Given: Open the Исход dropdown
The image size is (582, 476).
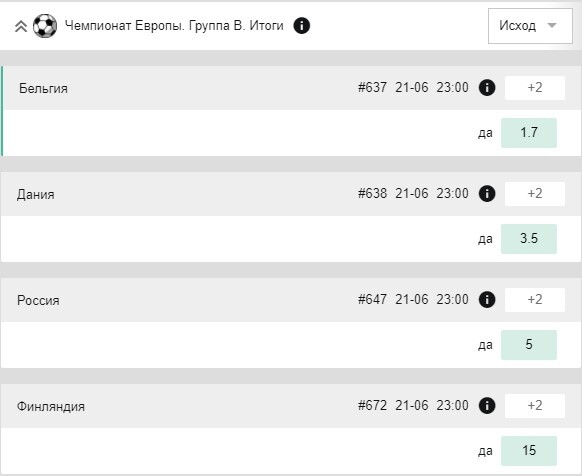Looking at the screenshot, I should point(530,26).
